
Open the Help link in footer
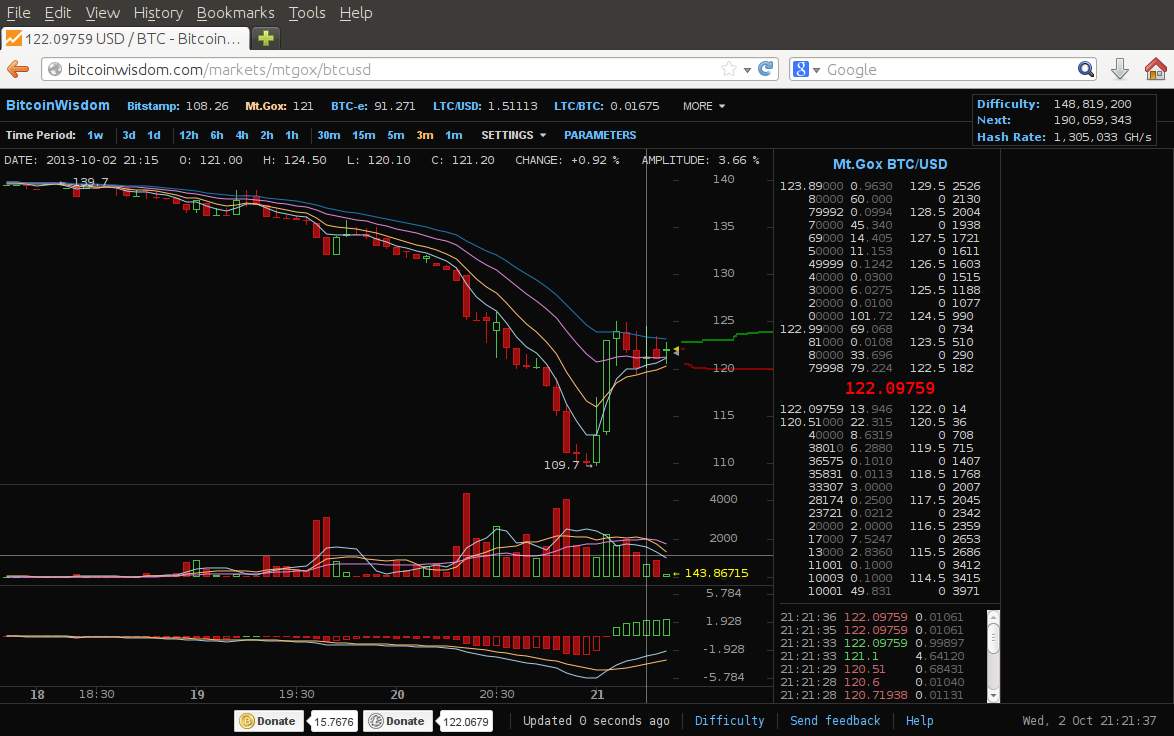click(919, 721)
